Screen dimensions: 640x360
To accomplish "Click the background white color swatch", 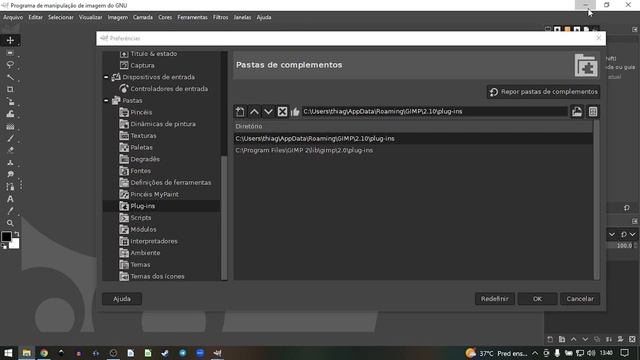I will [x=15, y=244].
